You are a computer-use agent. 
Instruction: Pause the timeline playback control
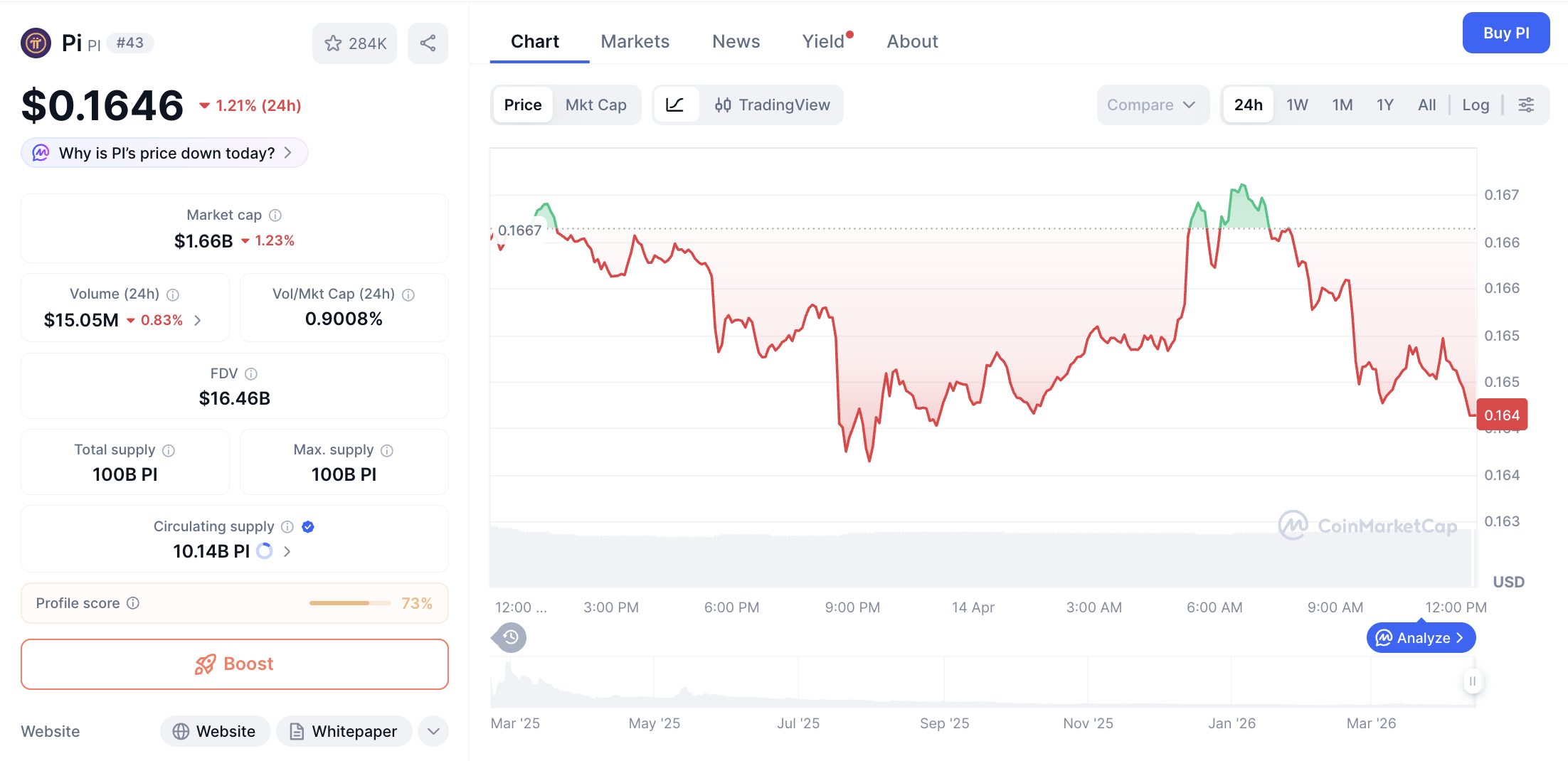[x=1473, y=681]
